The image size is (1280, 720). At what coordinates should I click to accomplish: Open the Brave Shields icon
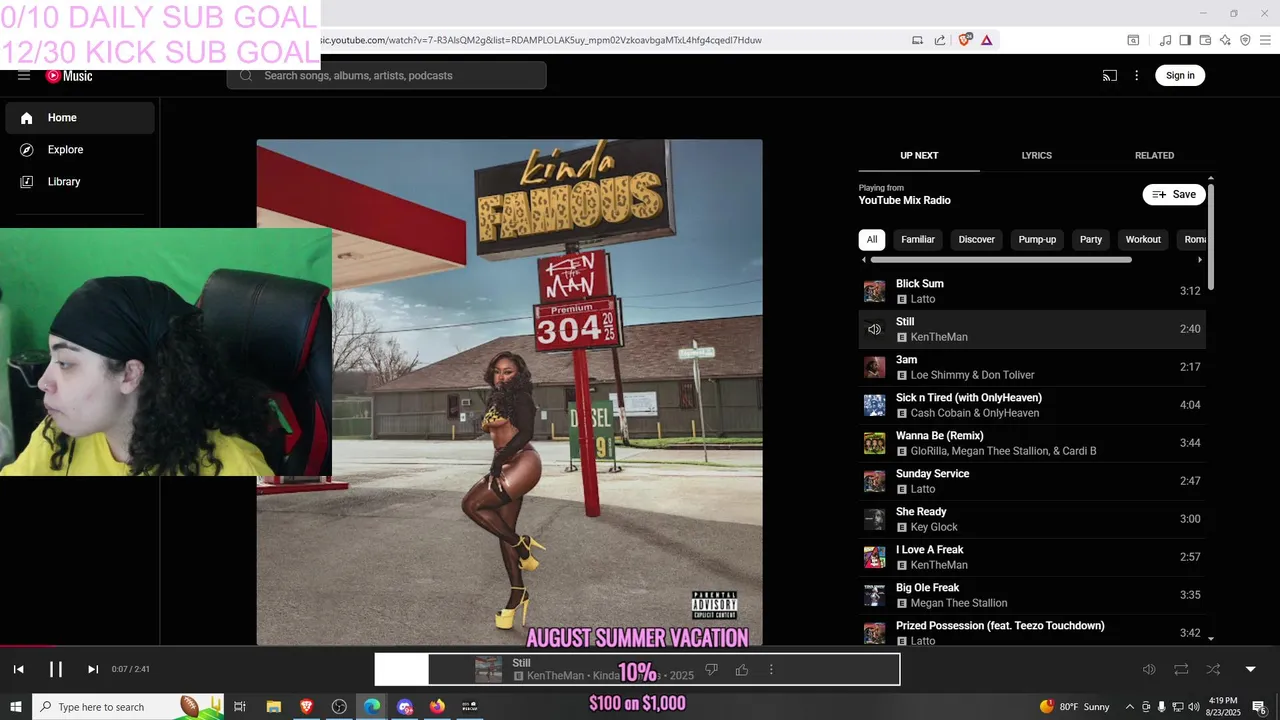click(x=965, y=40)
